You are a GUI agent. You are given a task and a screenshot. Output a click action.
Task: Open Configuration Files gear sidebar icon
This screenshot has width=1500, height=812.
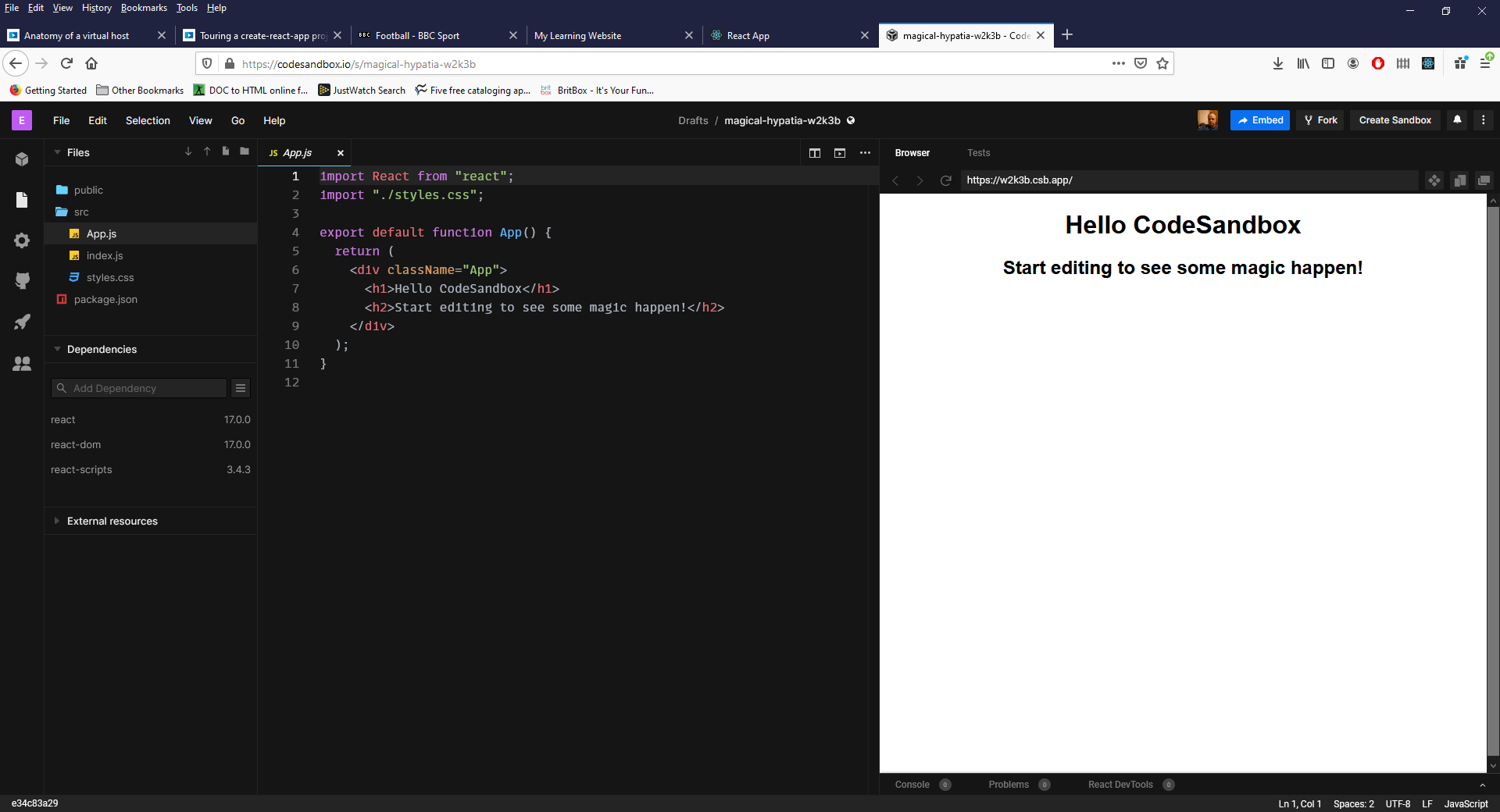pyautogui.click(x=22, y=240)
